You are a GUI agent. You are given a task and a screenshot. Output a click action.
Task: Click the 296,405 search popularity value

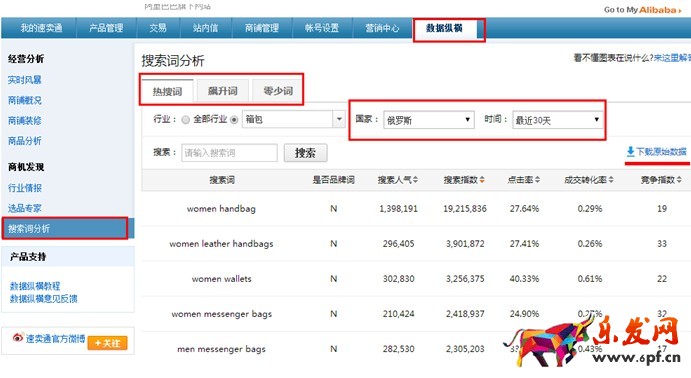click(x=398, y=244)
